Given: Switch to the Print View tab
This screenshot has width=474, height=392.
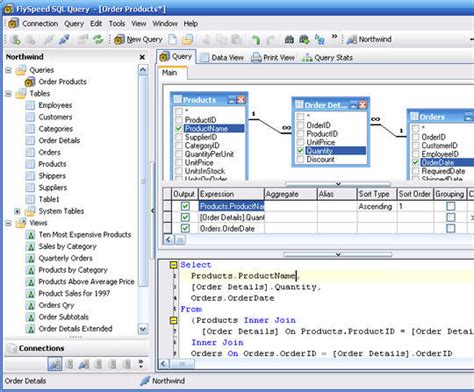Looking at the screenshot, I should click(273, 58).
